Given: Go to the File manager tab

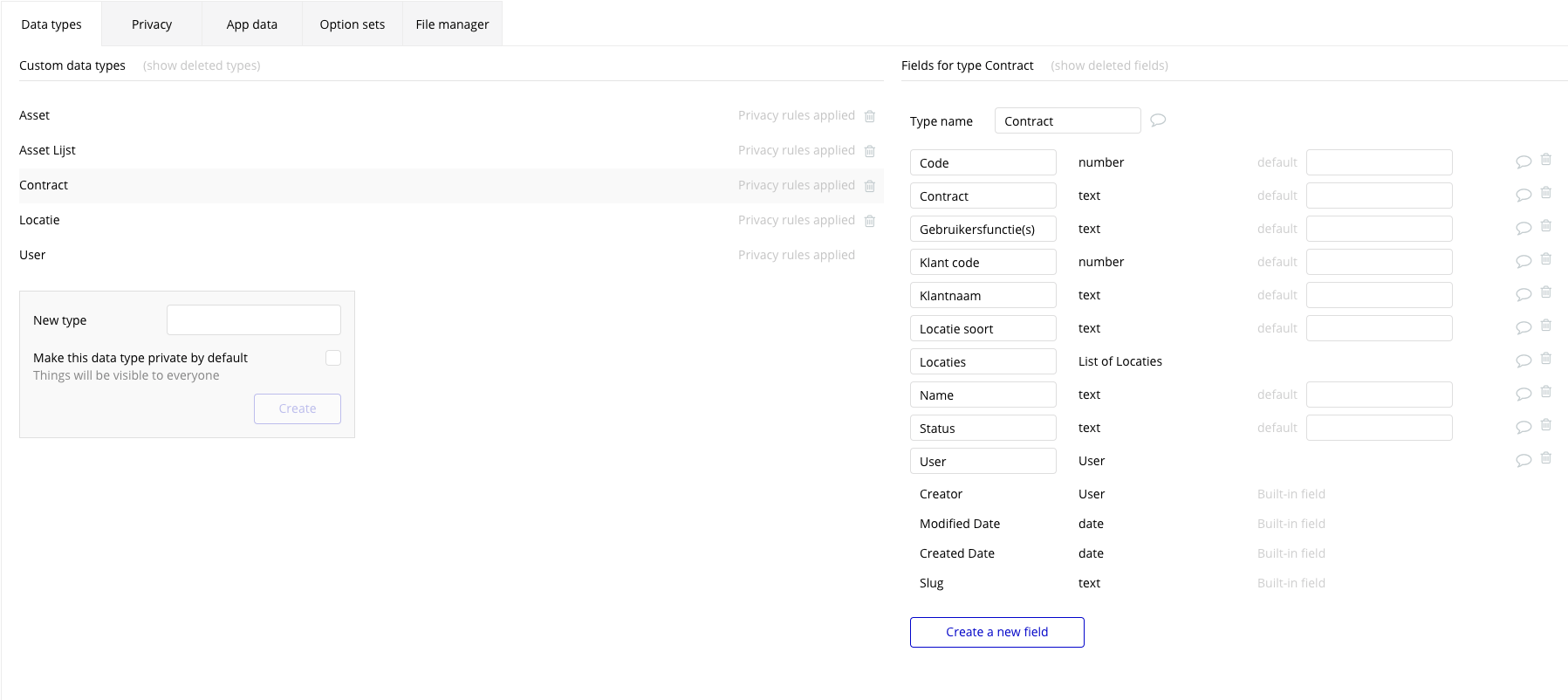Looking at the screenshot, I should 452,24.
